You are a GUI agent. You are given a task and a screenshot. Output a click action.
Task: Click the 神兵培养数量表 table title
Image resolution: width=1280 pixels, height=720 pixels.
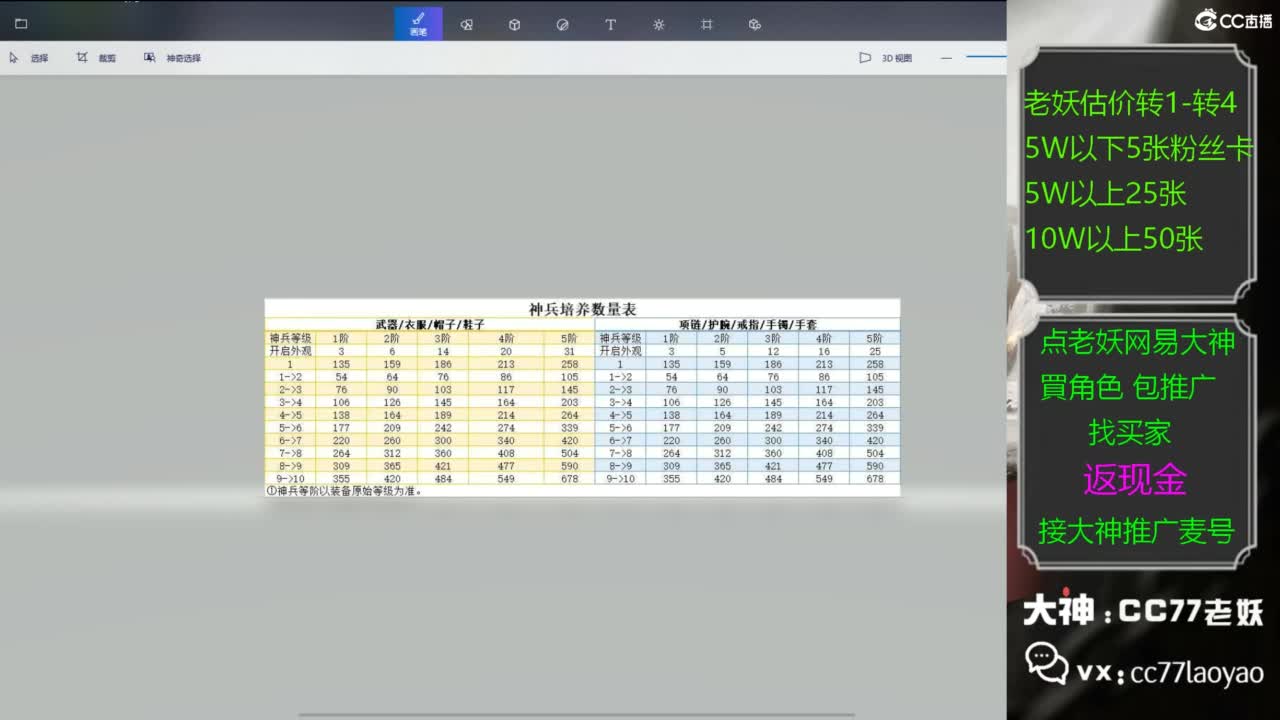(x=582, y=309)
